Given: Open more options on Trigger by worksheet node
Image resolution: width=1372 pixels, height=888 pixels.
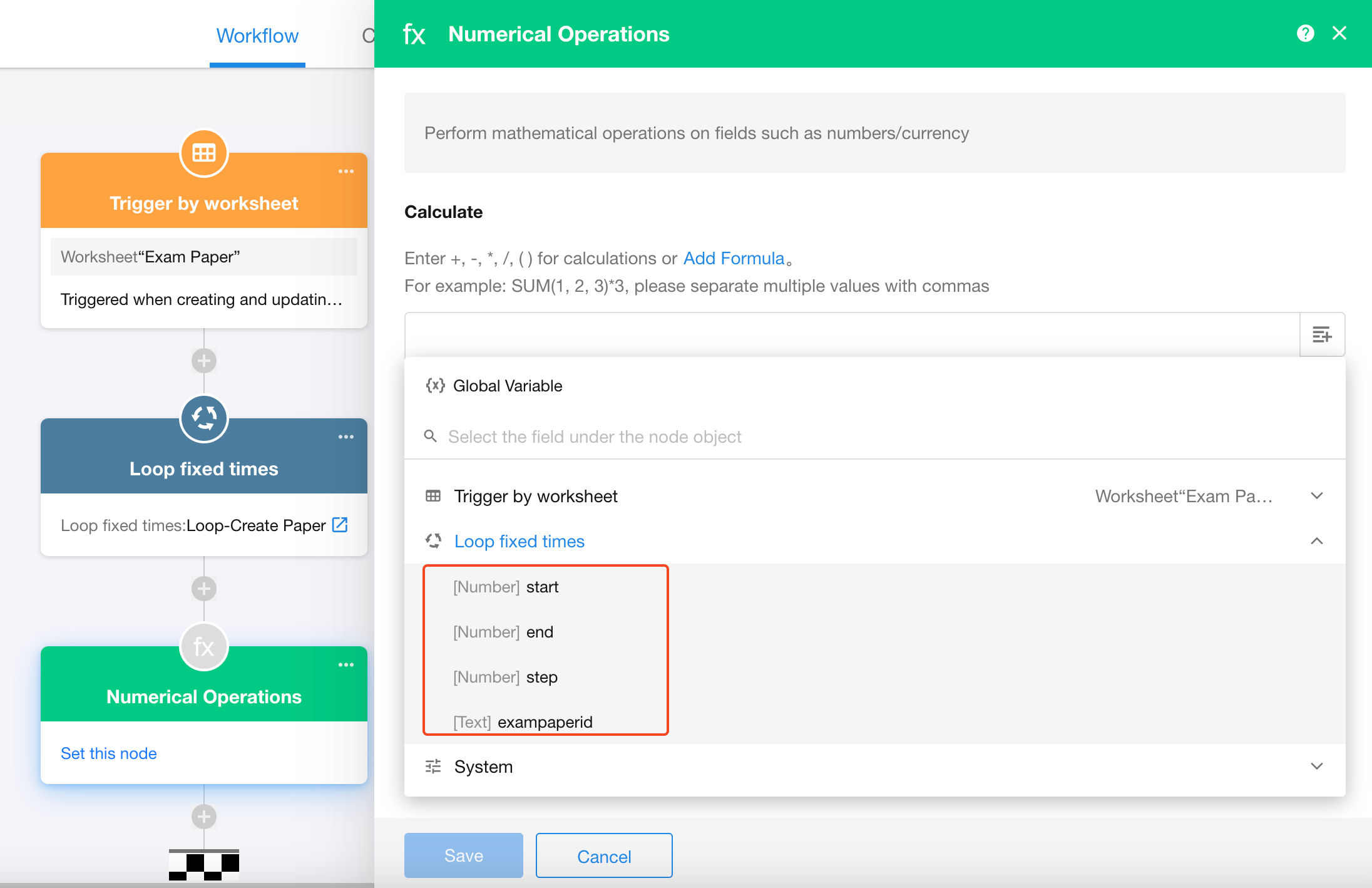Looking at the screenshot, I should click(x=346, y=172).
